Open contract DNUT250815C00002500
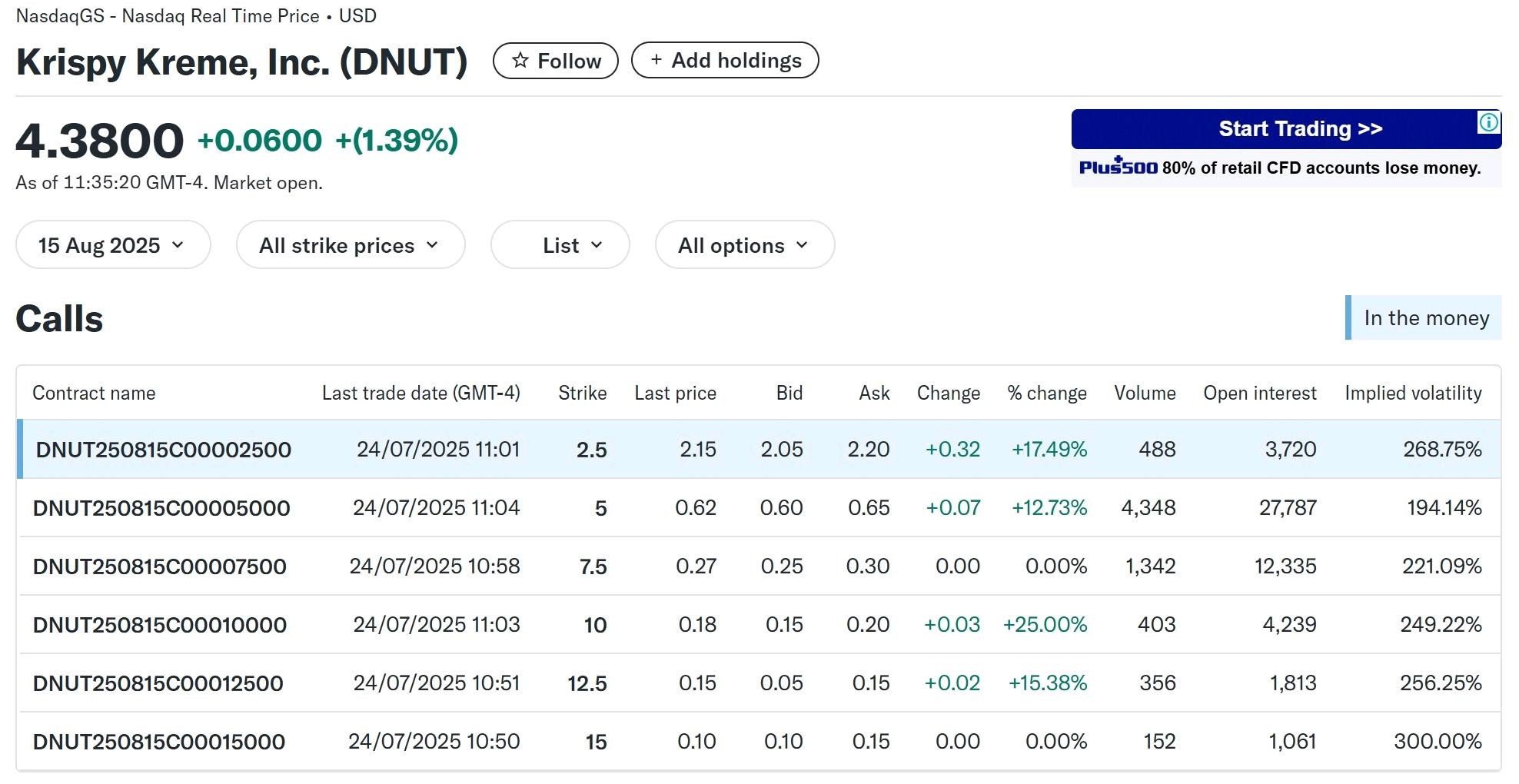Screen dimensions: 1519x784 pyautogui.click(x=164, y=450)
